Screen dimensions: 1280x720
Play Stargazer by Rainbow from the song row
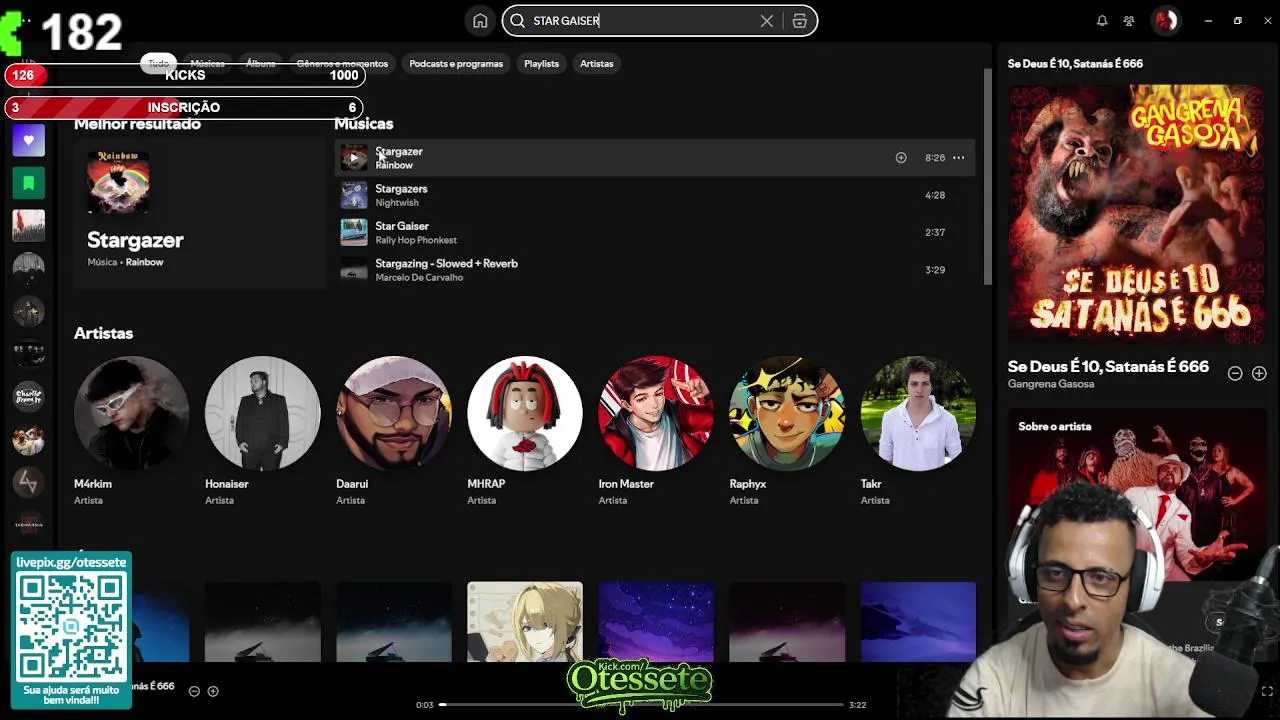(x=354, y=158)
